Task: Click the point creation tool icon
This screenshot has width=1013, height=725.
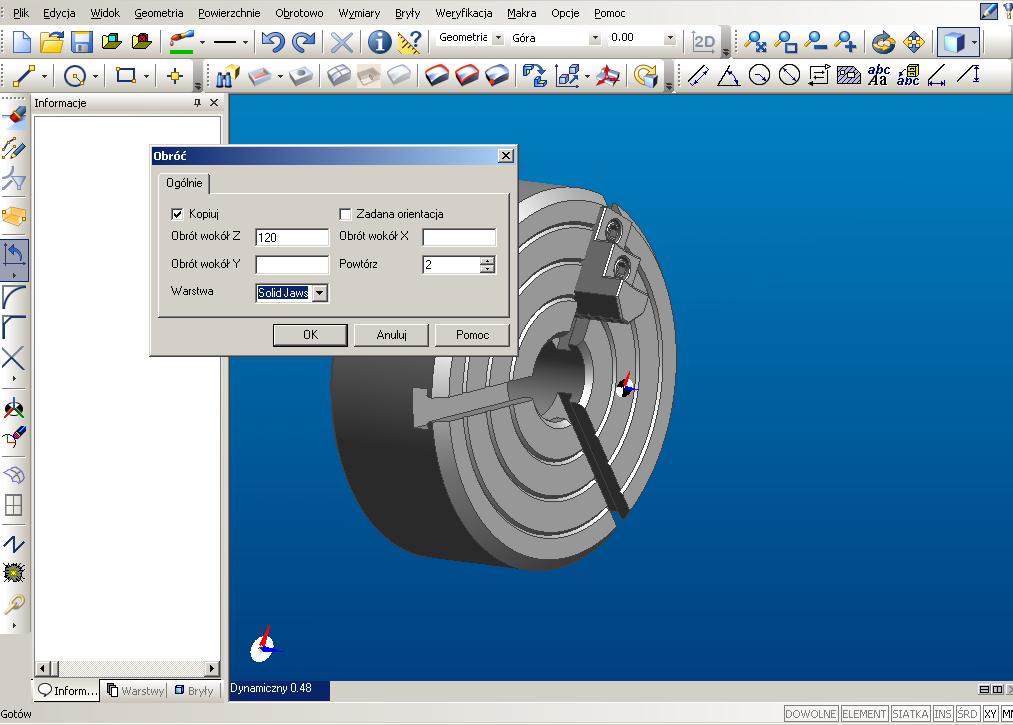Action: point(174,76)
